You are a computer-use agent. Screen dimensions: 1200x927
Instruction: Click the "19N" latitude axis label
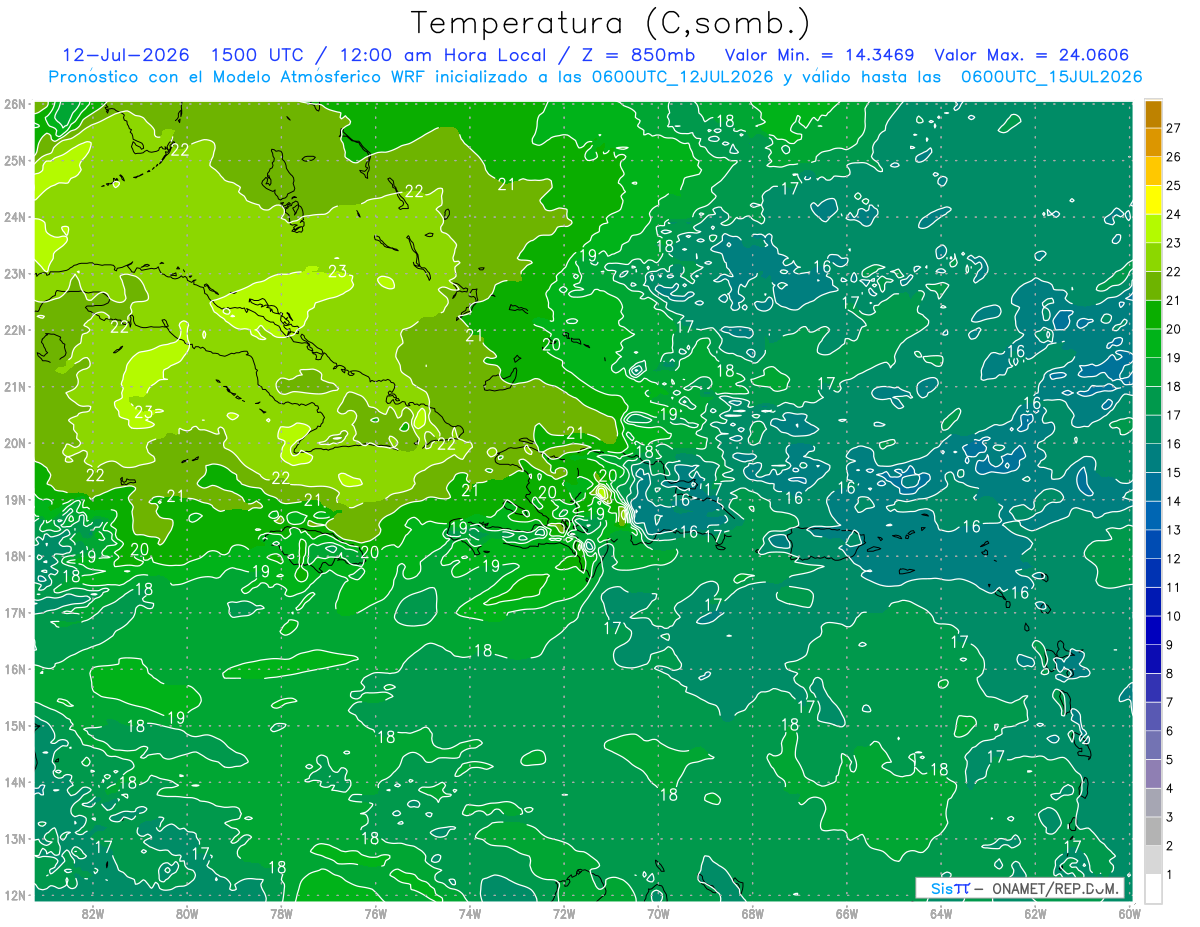pyautogui.click(x=14, y=499)
